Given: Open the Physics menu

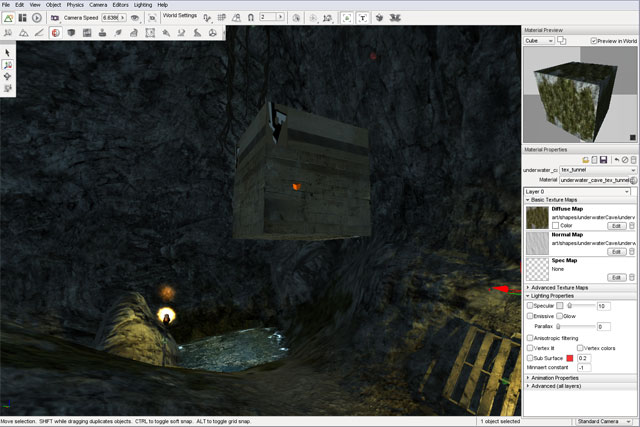Looking at the screenshot, I should pyautogui.click(x=74, y=5).
